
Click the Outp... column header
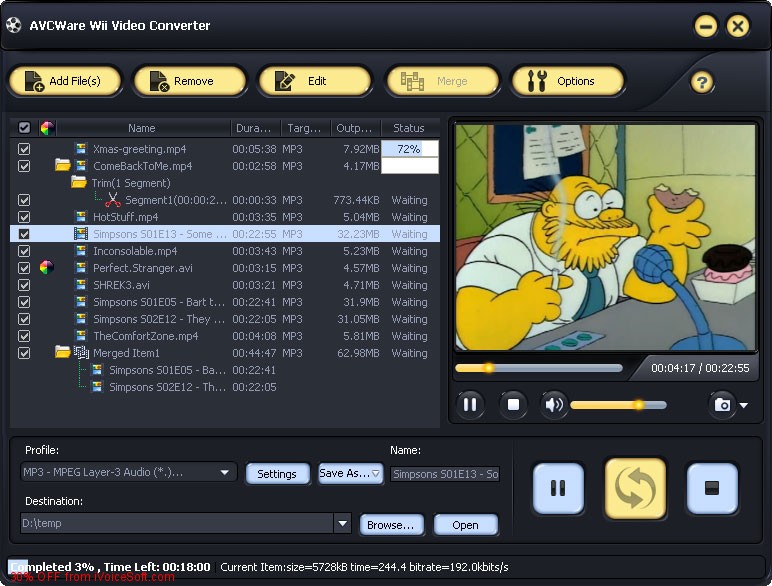pos(354,128)
